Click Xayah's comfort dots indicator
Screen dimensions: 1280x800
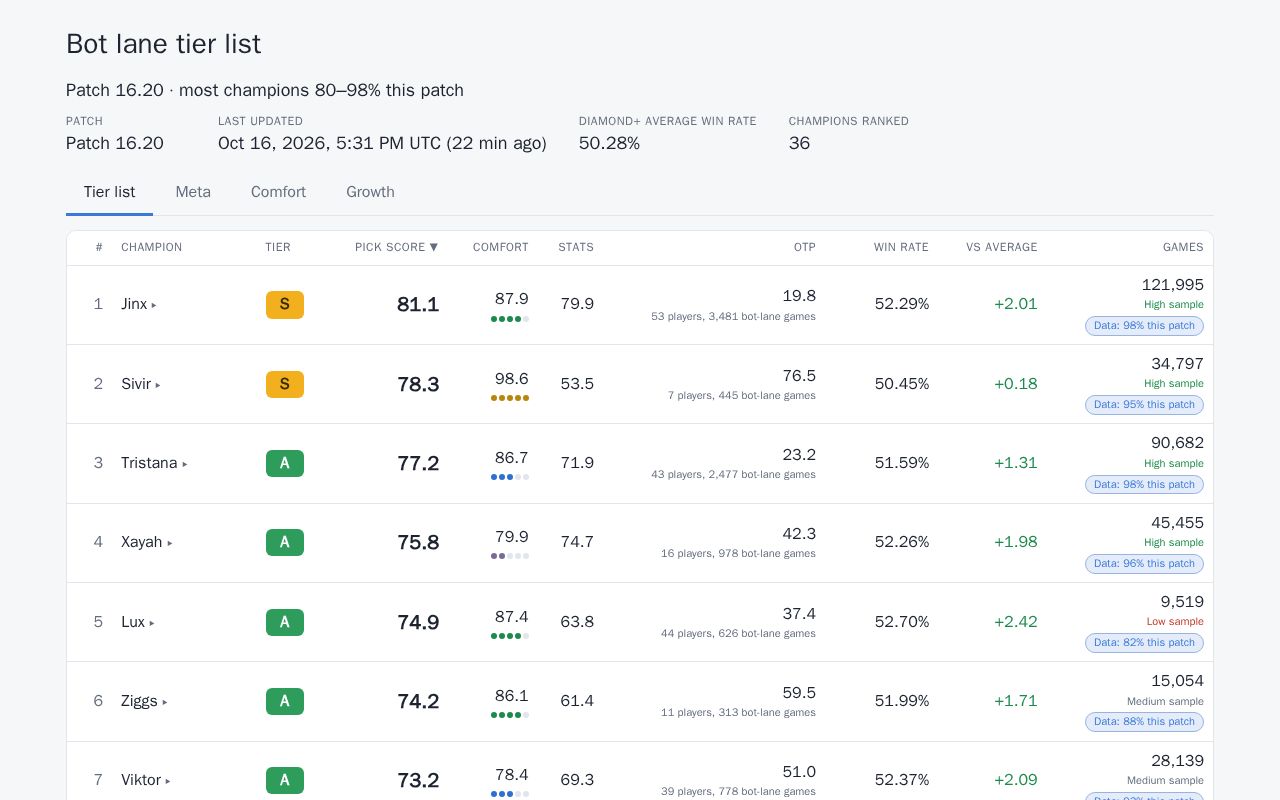pyautogui.click(x=510, y=556)
